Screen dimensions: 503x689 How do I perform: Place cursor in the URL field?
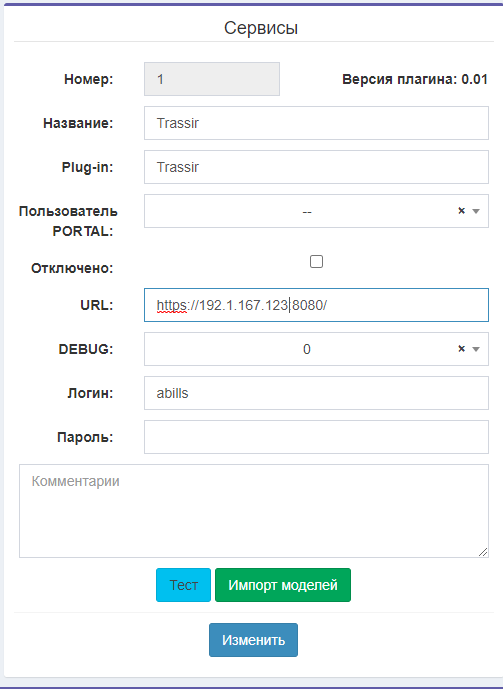point(316,305)
